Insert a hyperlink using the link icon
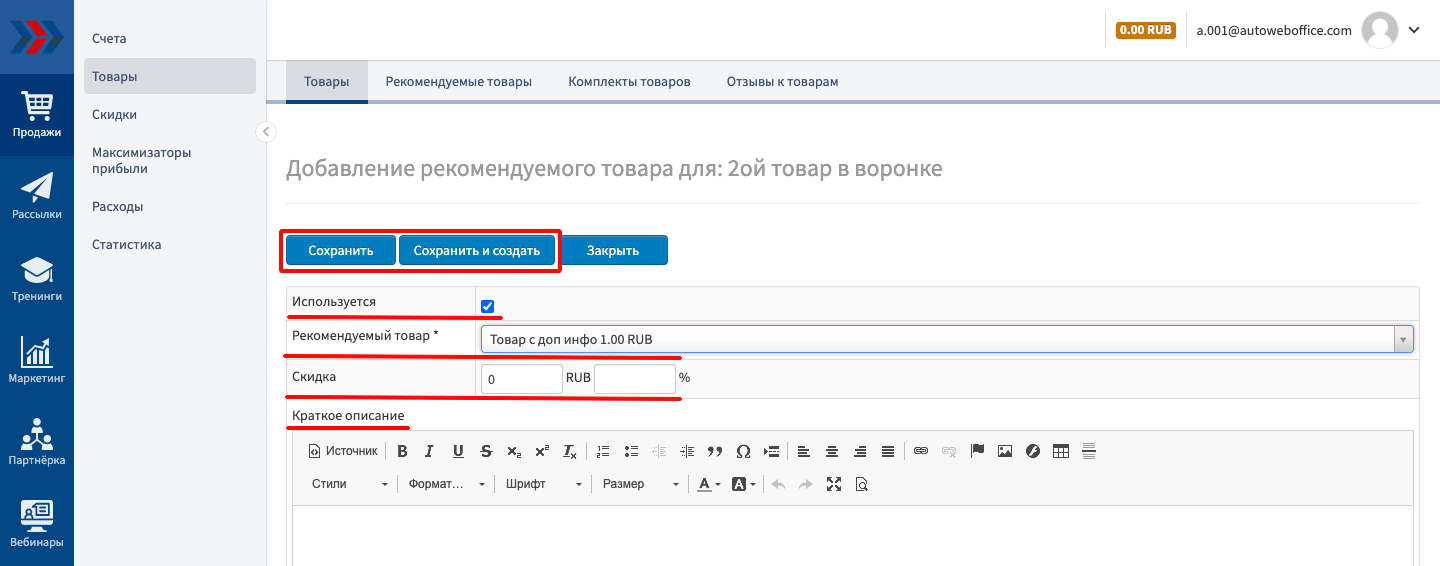This screenshot has width=1440, height=566. click(x=921, y=451)
